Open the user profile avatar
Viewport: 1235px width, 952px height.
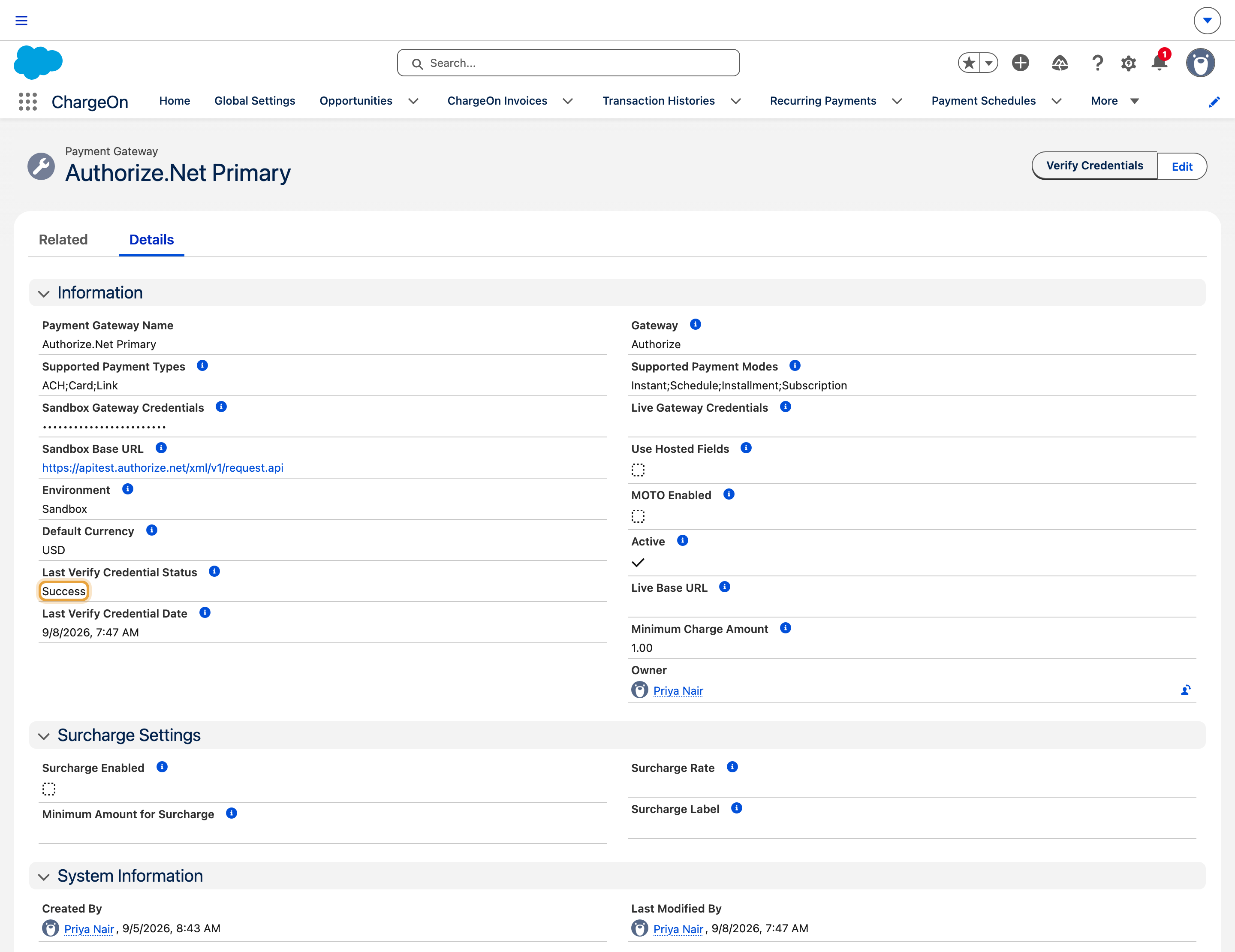(x=1201, y=63)
